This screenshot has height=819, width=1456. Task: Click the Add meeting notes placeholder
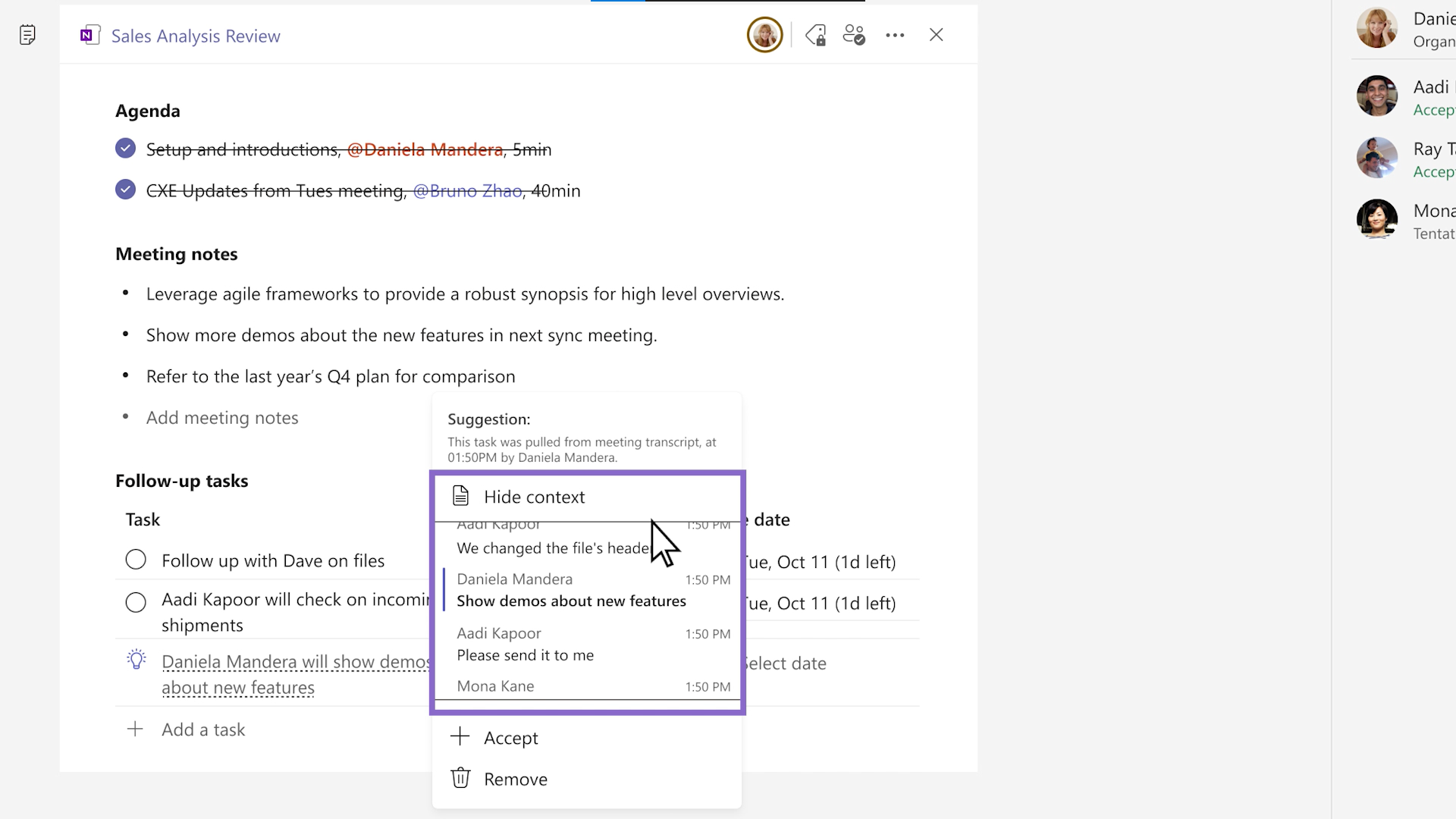point(222,418)
